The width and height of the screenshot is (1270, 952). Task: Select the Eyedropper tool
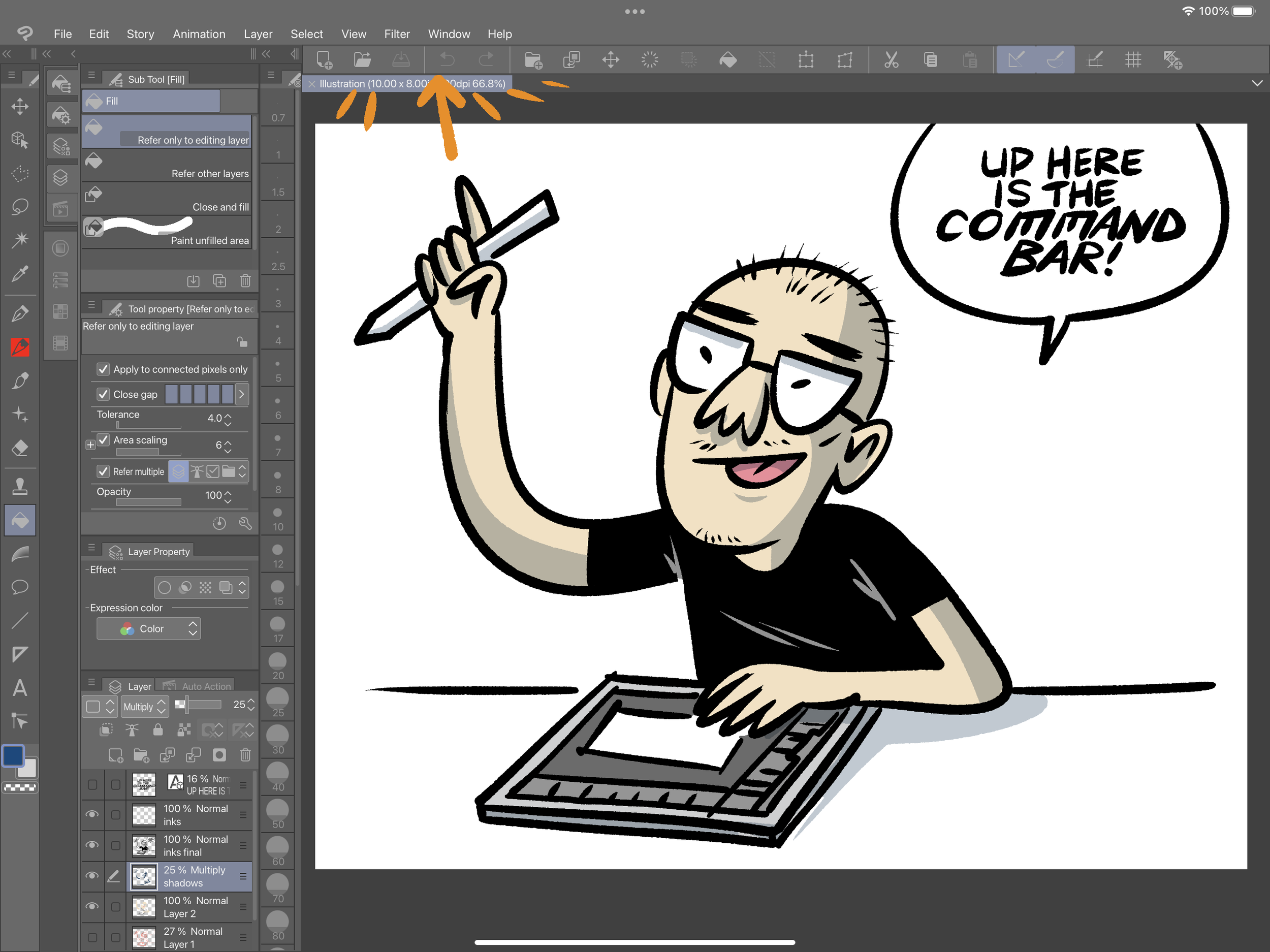click(x=20, y=274)
